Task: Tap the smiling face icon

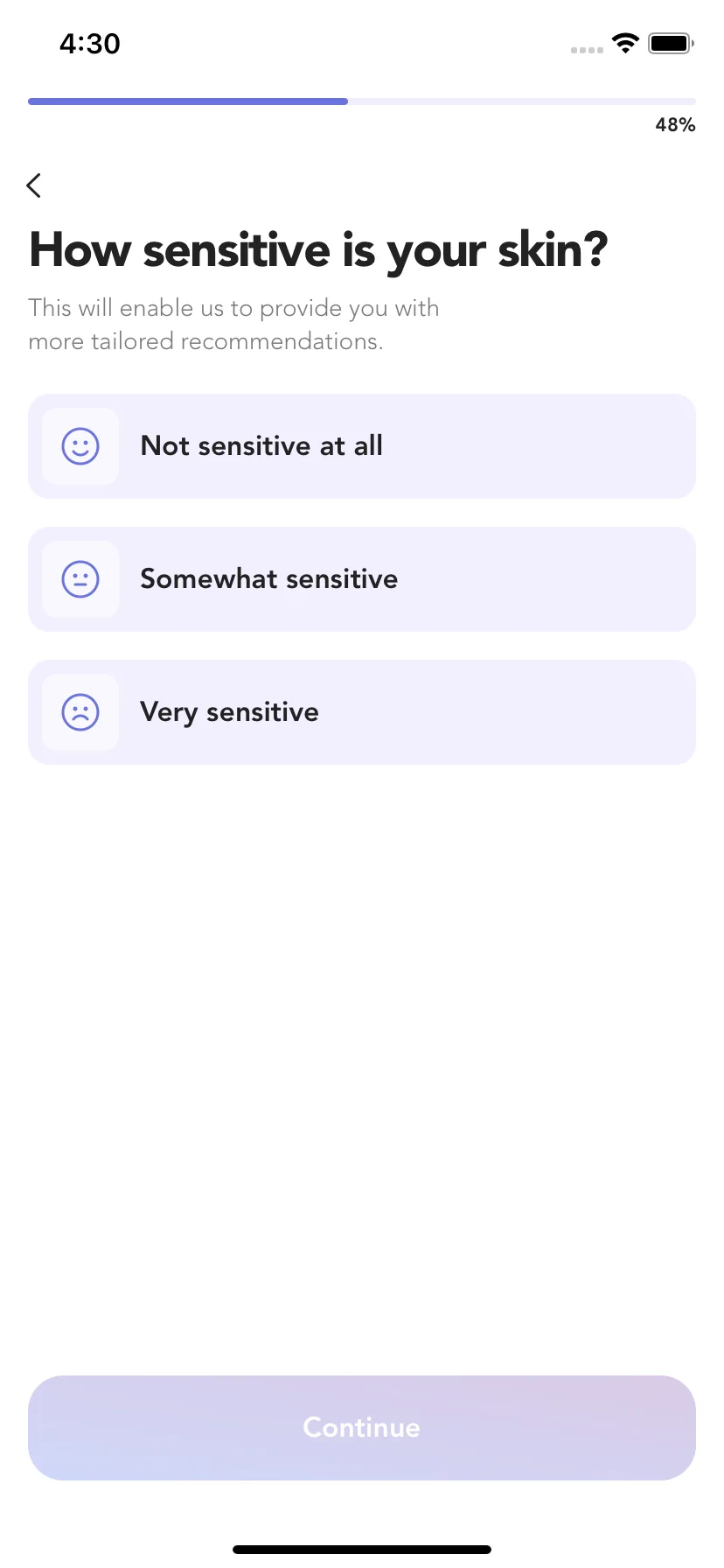Action: (x=80, y=446)
